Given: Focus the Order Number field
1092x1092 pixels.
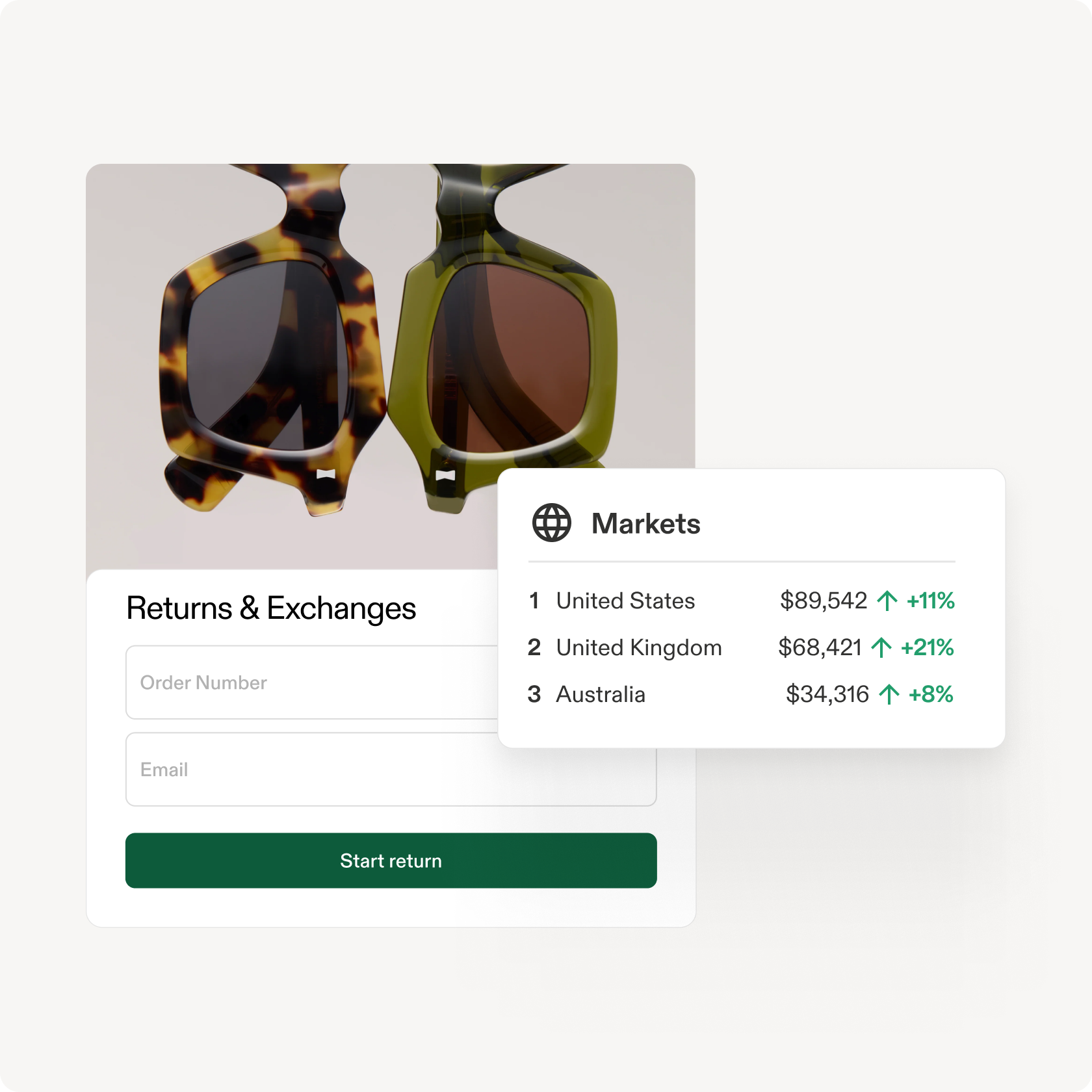Looking at the screenshot, I should 312,682.
